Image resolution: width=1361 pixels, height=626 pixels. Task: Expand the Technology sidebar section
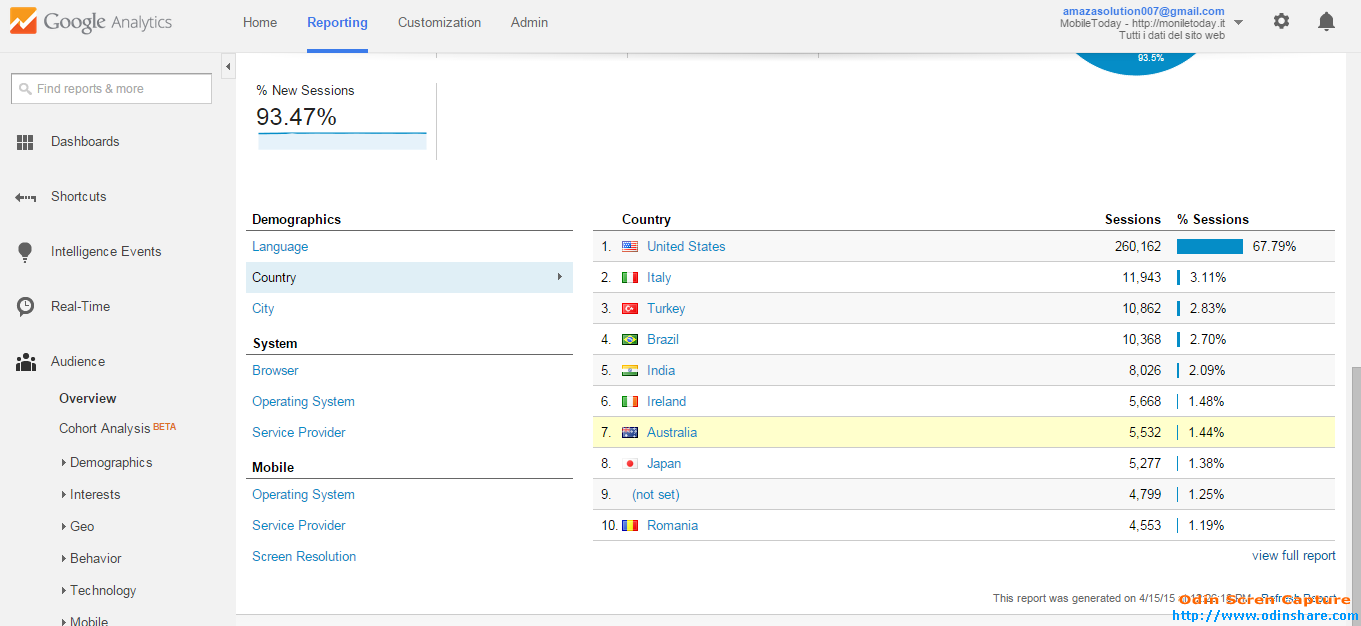coord(102,591)
